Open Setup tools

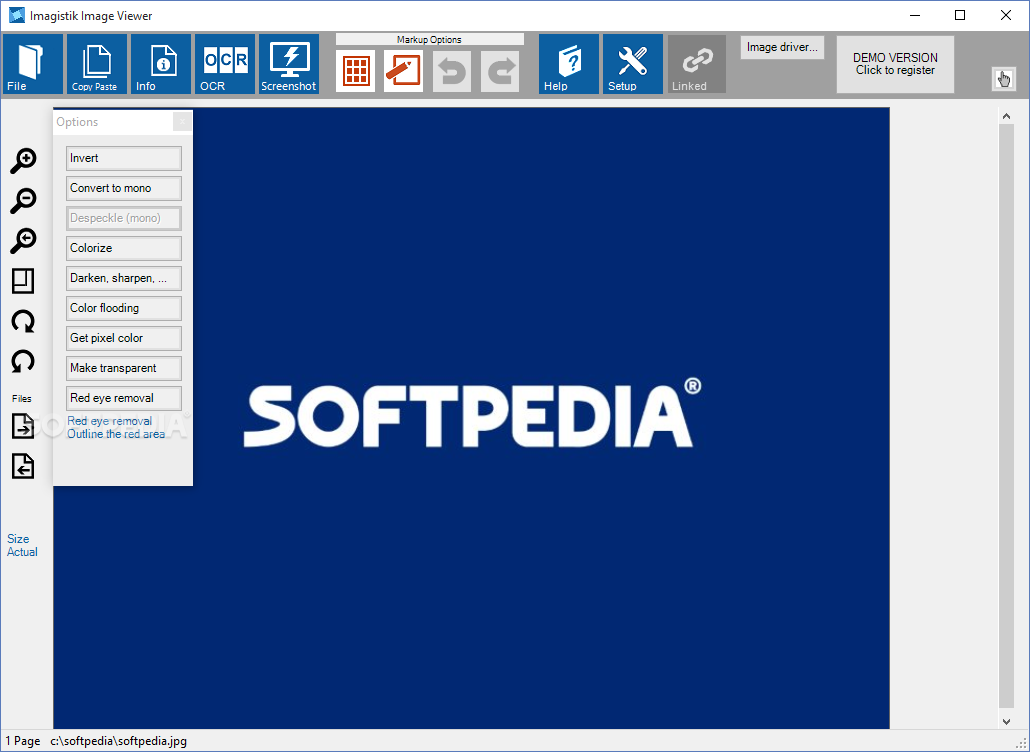633,64
